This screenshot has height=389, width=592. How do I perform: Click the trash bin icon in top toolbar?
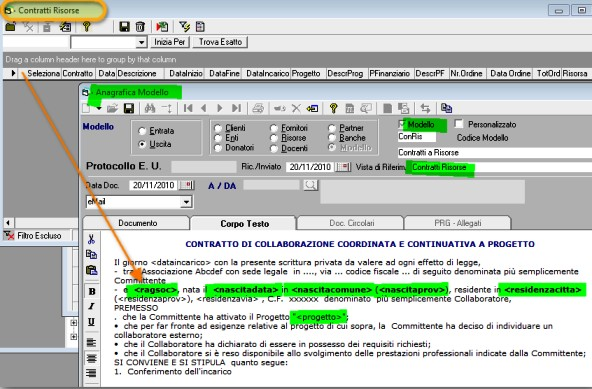[140, 27]
